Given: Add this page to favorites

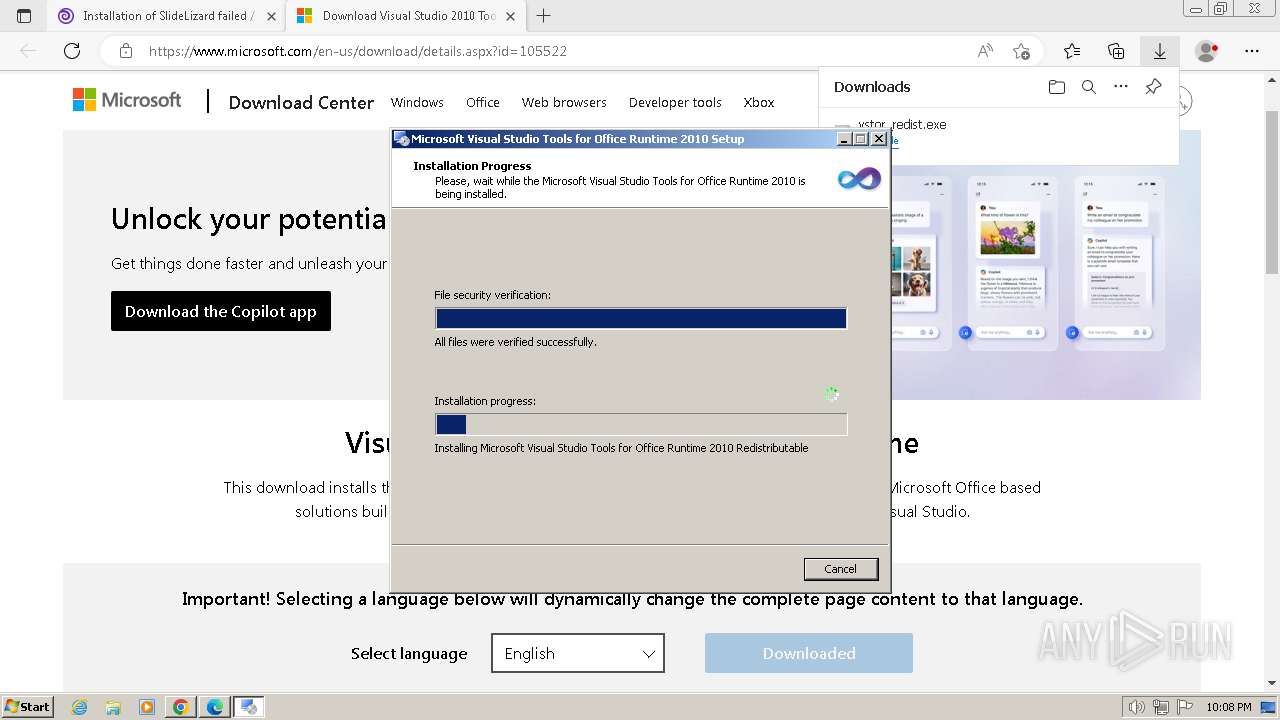Looking at the screenshot, I should pos(1021,51).
